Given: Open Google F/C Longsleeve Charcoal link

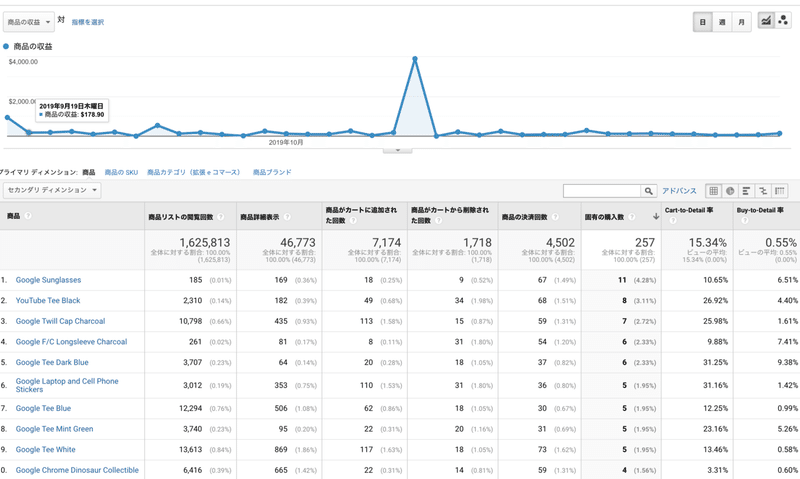Looking at the screenshot, I should coord(71,342).
